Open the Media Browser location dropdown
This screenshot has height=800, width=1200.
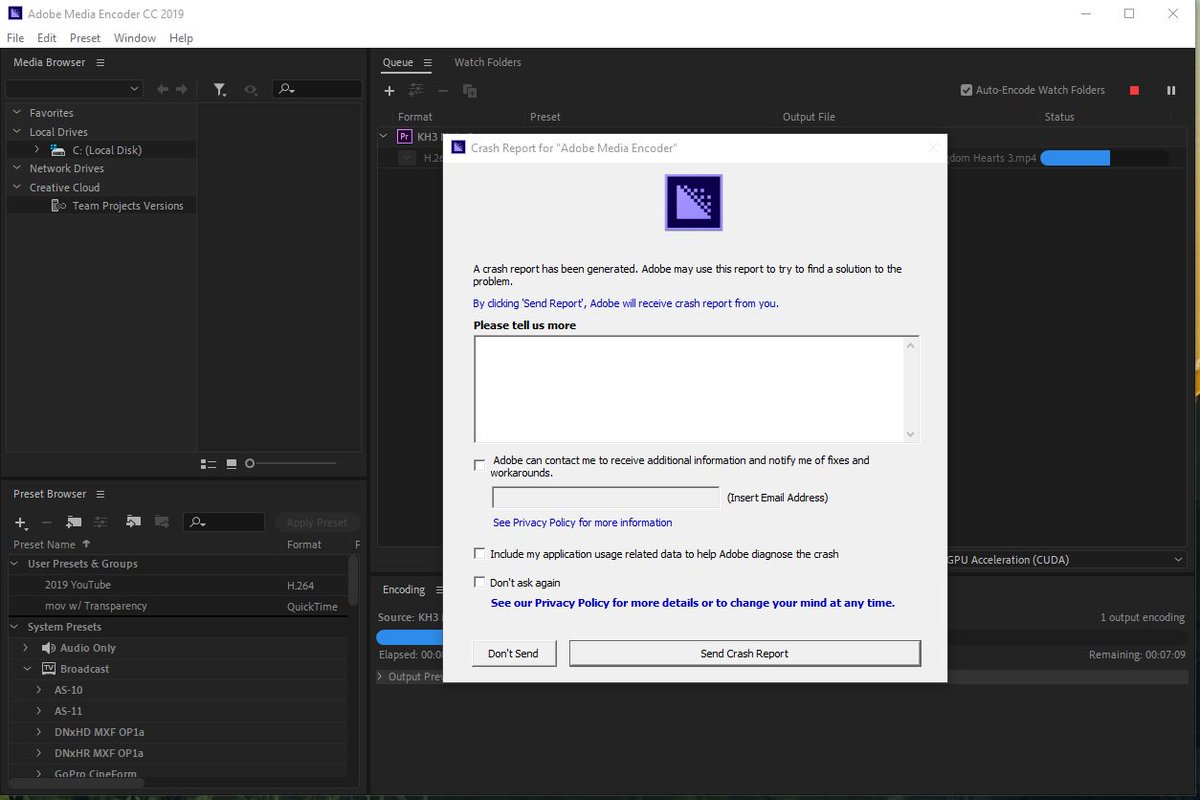pos(75,89)
